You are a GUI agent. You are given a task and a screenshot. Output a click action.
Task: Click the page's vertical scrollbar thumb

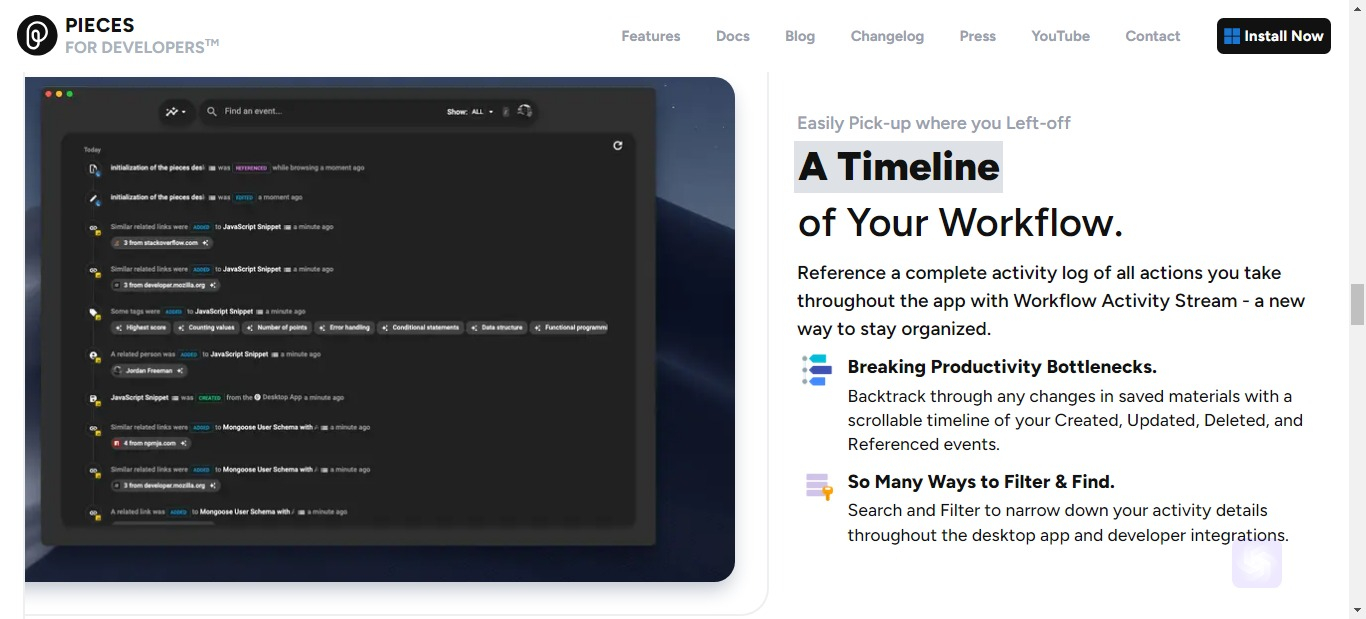pyautogui.click(x=1357, y=304)
